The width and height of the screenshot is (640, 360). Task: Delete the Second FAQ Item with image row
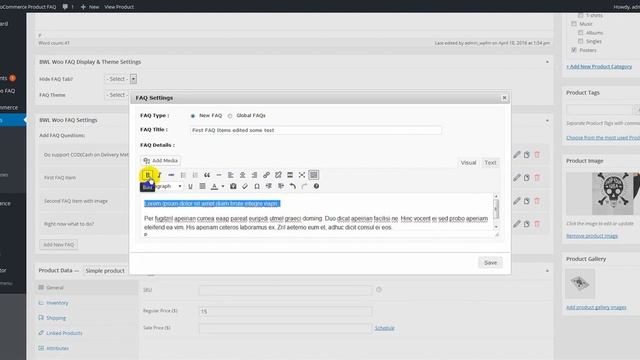(537, 201)
